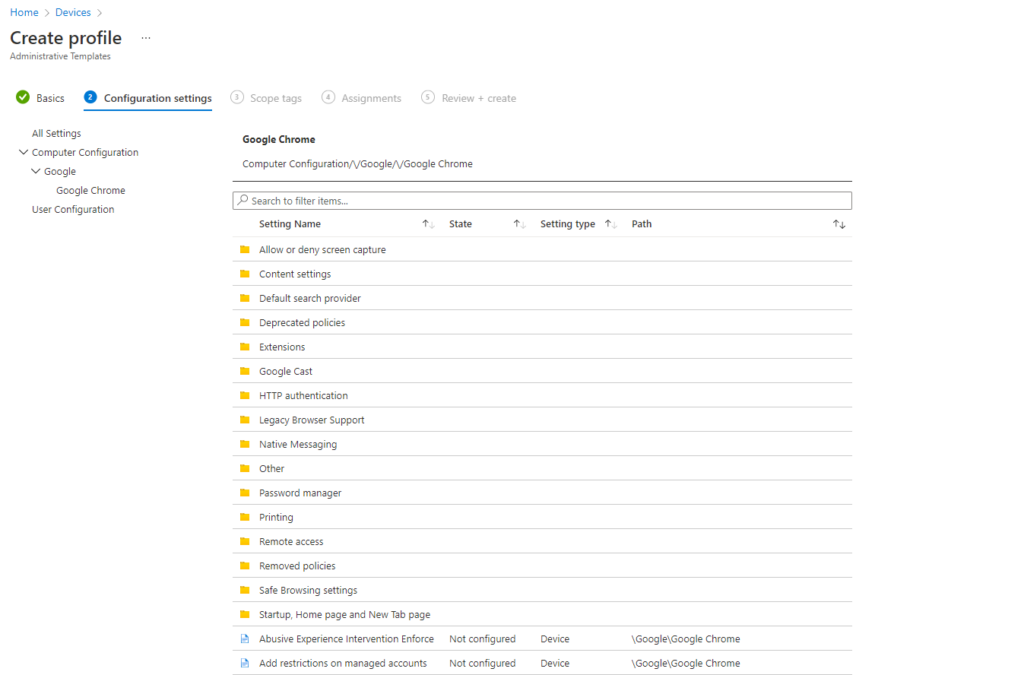1024x675 pixels.
Task: Click the Setting type column header text
Action: (x=568, y=224)
